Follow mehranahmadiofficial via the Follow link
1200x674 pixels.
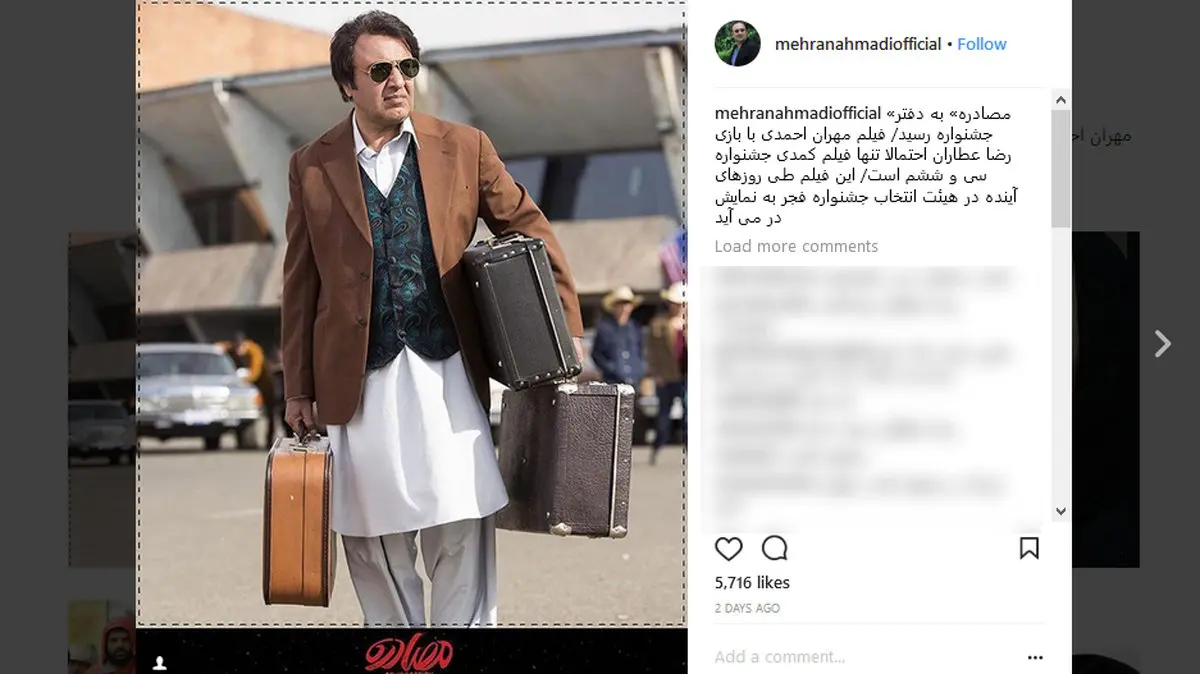[982, 44]
